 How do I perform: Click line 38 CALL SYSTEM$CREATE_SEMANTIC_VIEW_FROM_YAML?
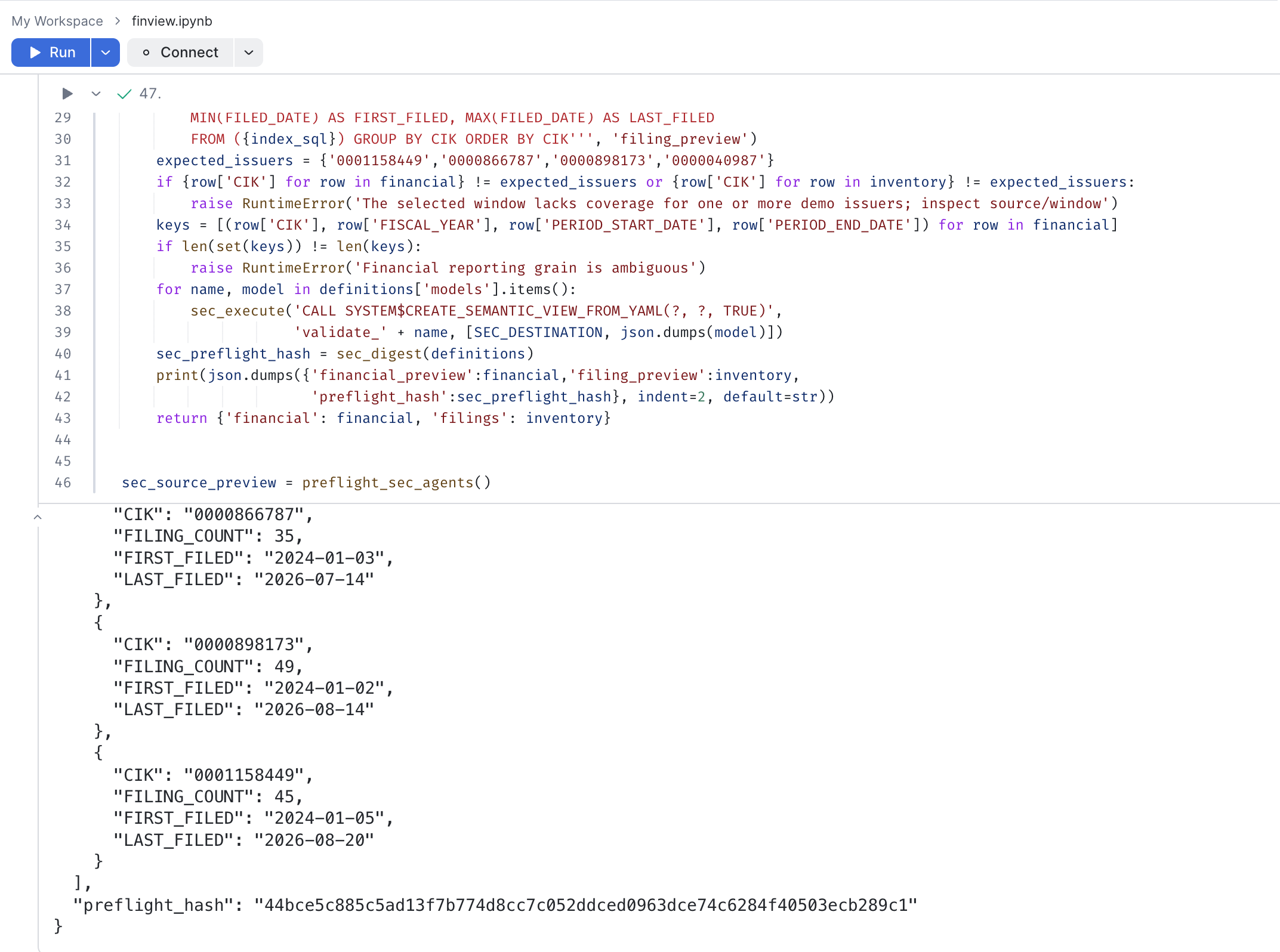486,311
